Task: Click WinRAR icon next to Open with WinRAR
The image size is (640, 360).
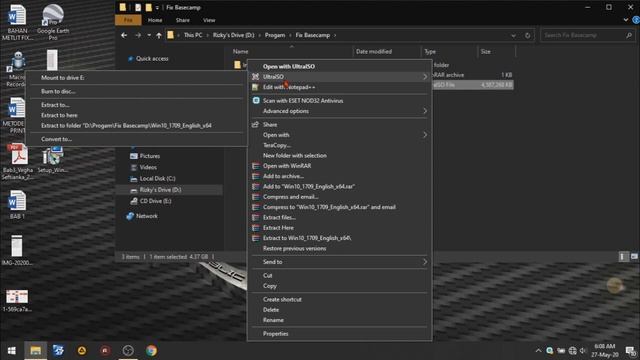Action: (256, 166)
